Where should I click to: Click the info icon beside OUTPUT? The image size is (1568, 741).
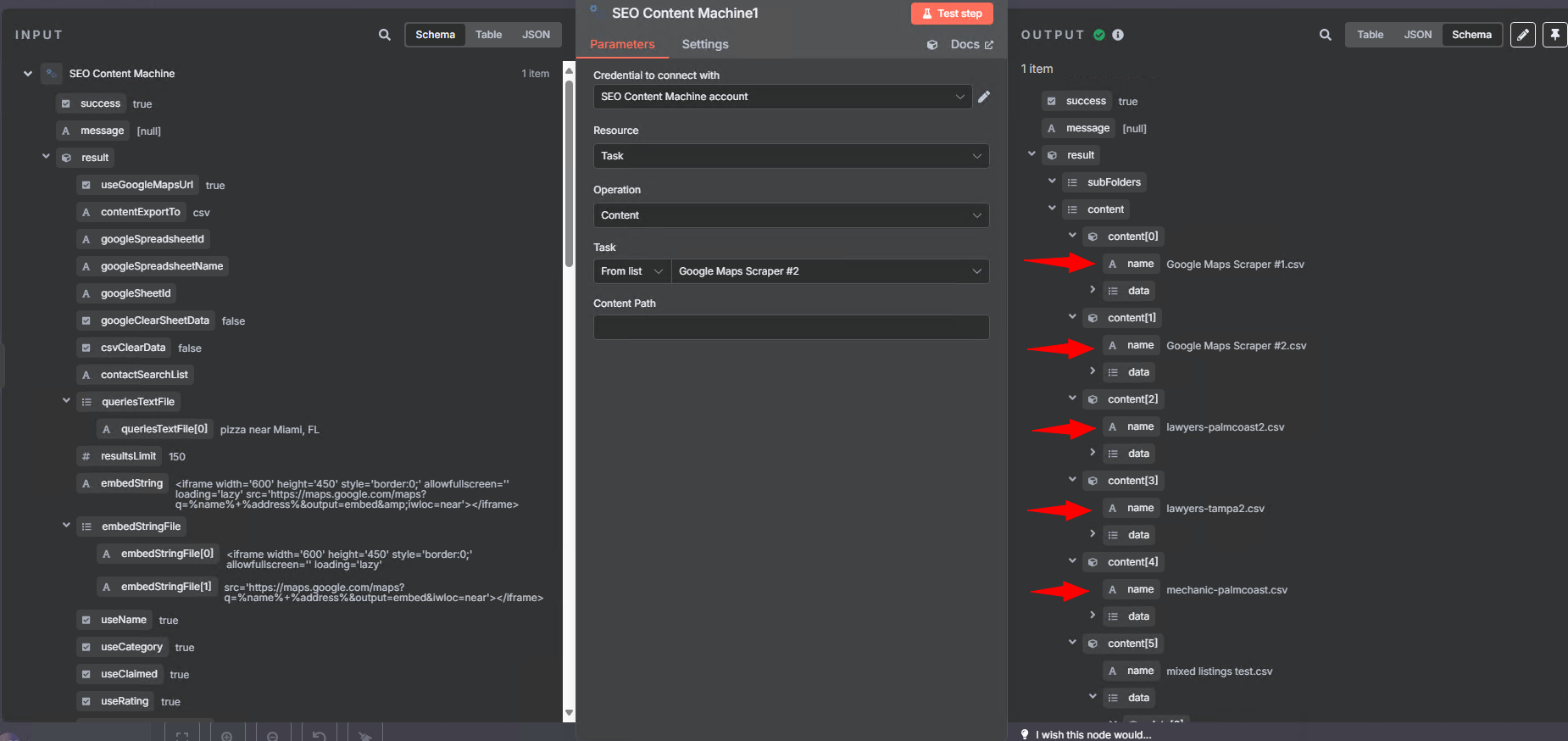(x=1118, y=35)
